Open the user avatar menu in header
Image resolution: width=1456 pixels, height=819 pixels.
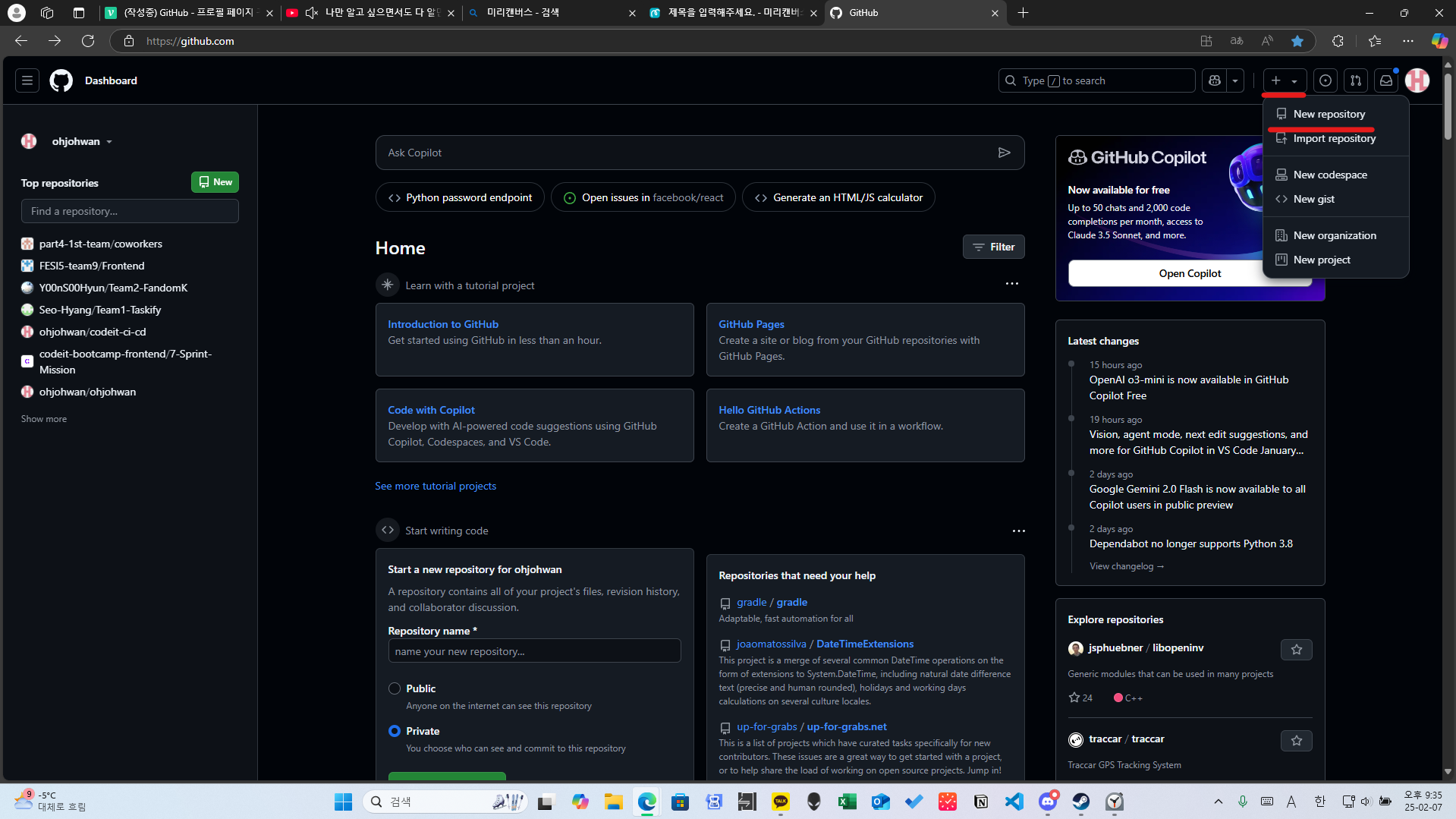point(1417,80)
